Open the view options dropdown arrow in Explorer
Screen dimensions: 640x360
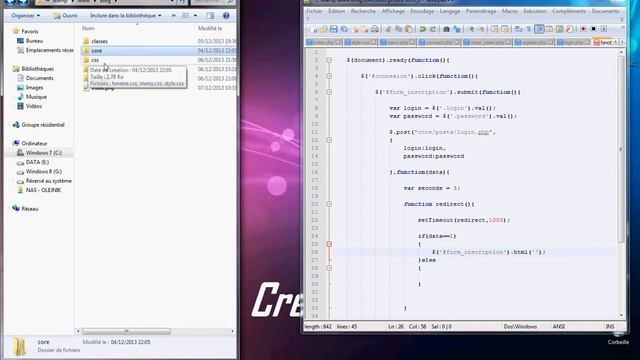pos(195,16)
